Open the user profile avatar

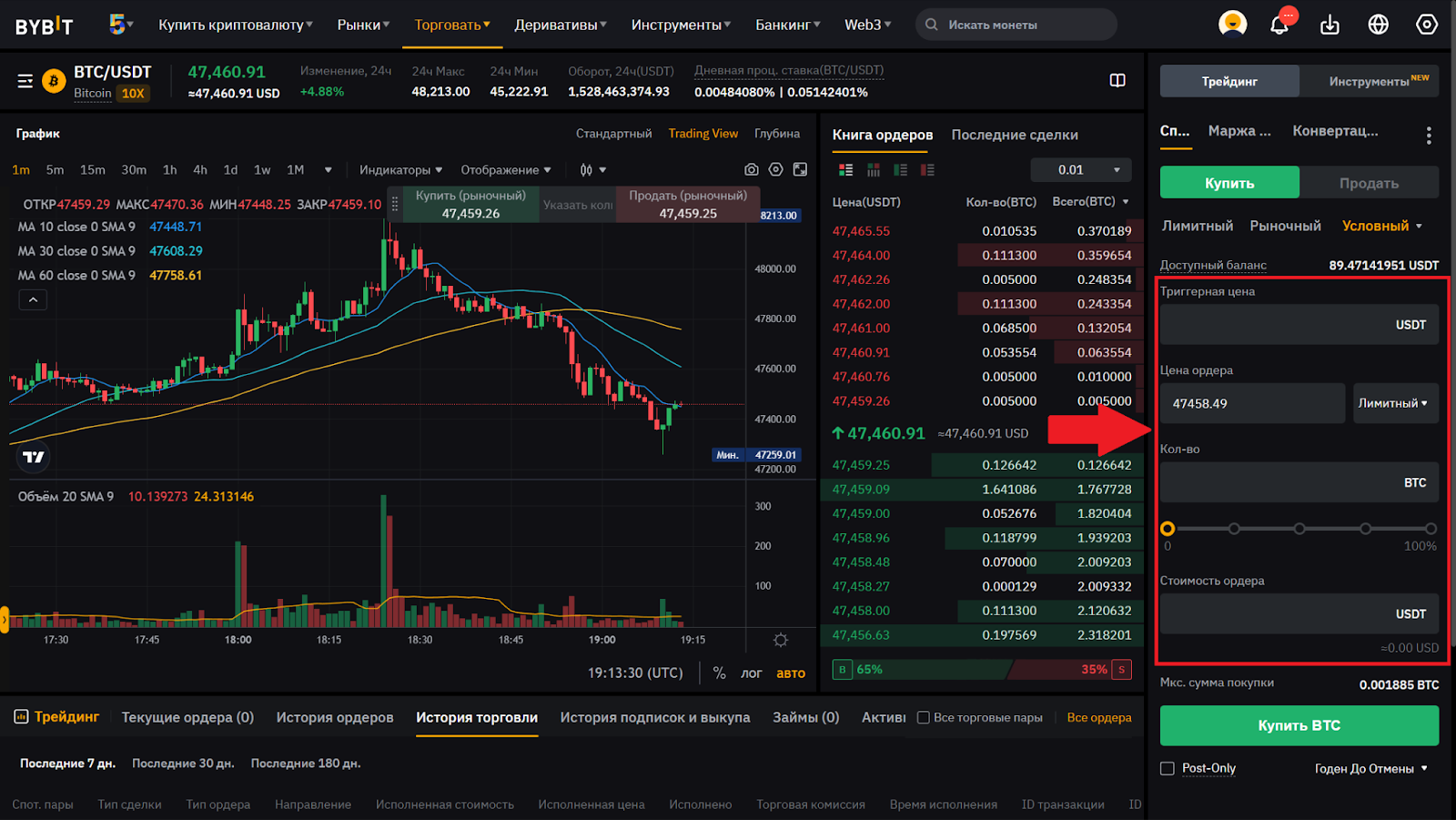pyautogui.click(x=1232, y=24)
